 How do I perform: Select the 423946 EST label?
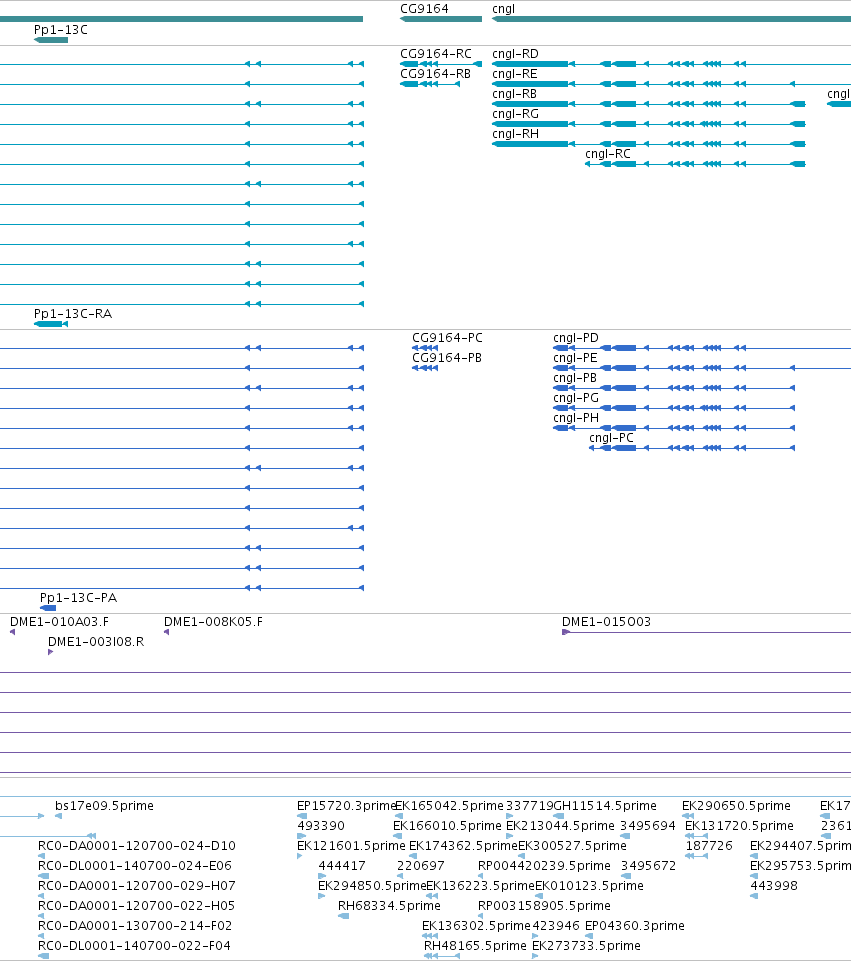click(x=556, y=925)
